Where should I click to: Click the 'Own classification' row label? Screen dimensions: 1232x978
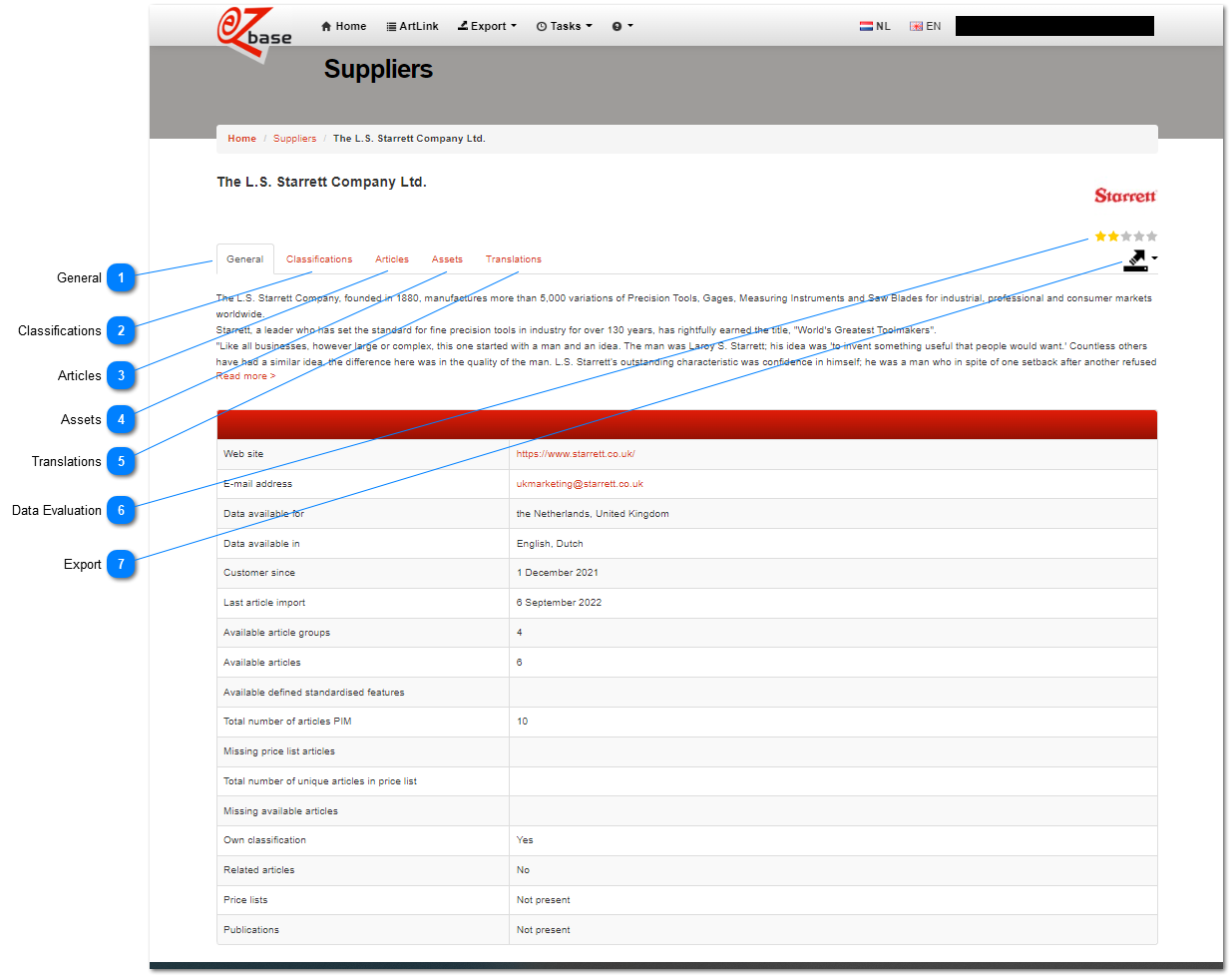point(264,840)
